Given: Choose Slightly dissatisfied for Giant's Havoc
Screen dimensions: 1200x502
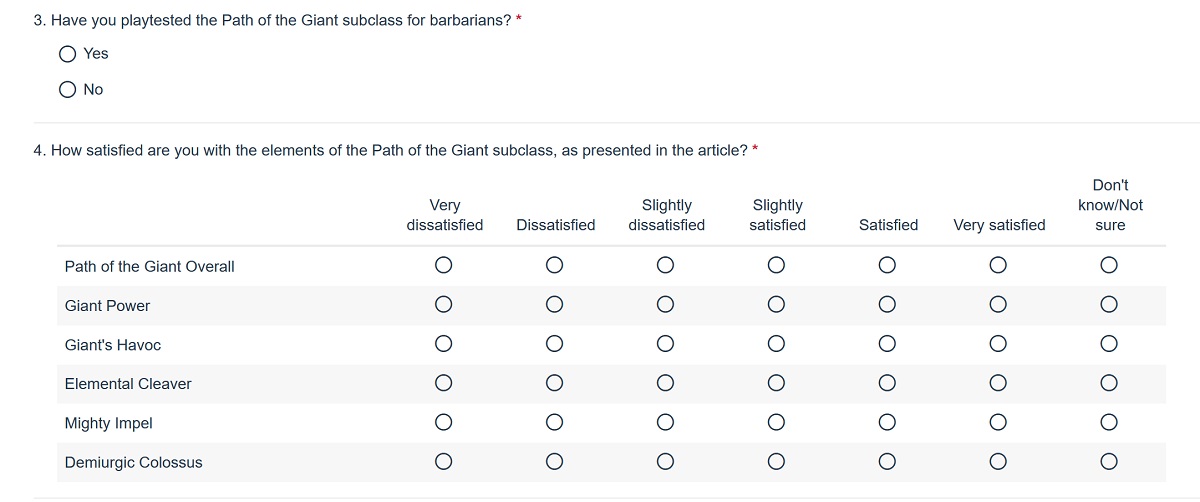Looking at the screenshot, I should [665, 344].
